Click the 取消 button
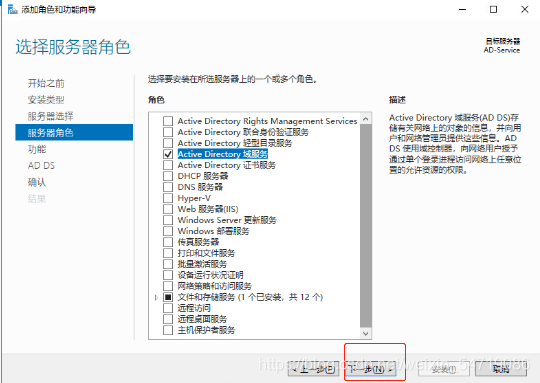 click(x=501, y=370)
